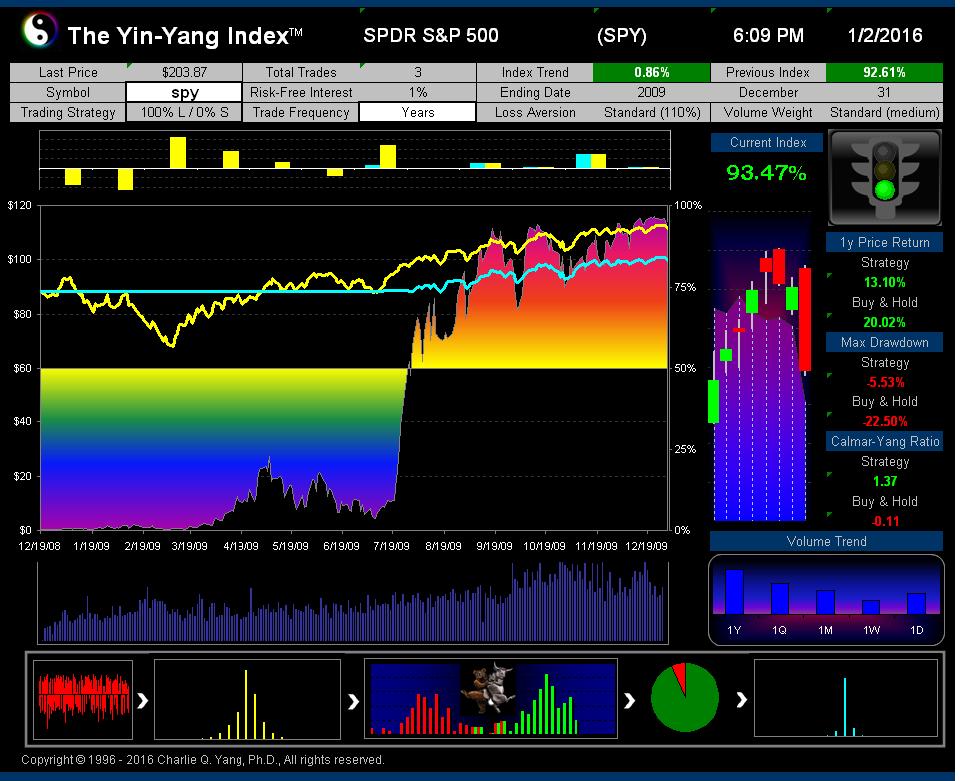Click the green traffic light indicator
This screenshot has height=781, width=960.
pos(885,190)
